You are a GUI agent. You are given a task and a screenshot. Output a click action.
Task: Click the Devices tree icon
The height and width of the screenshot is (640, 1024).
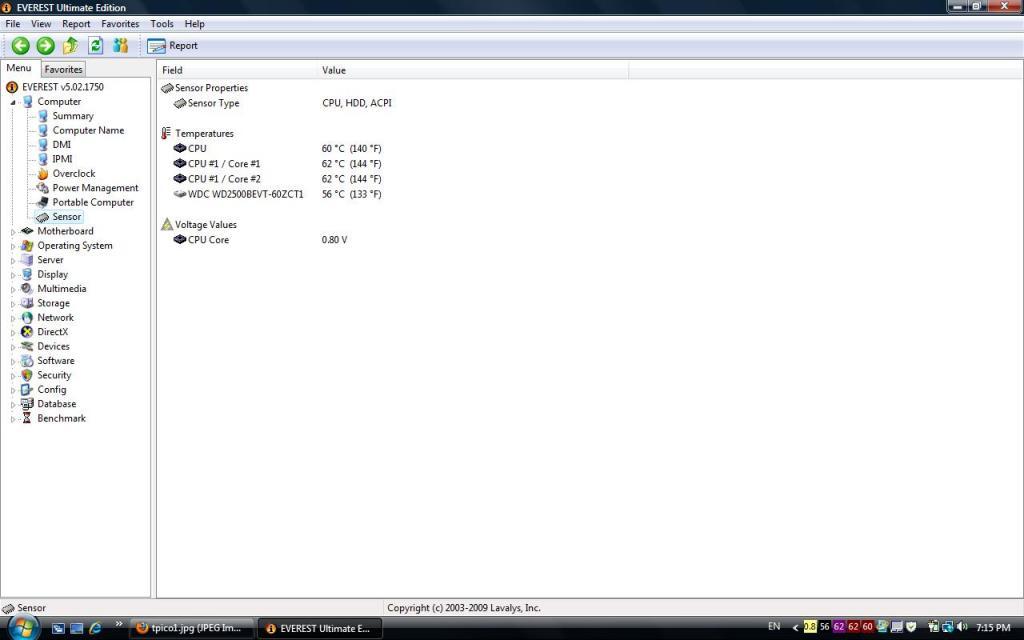click(x=27, y=346)
